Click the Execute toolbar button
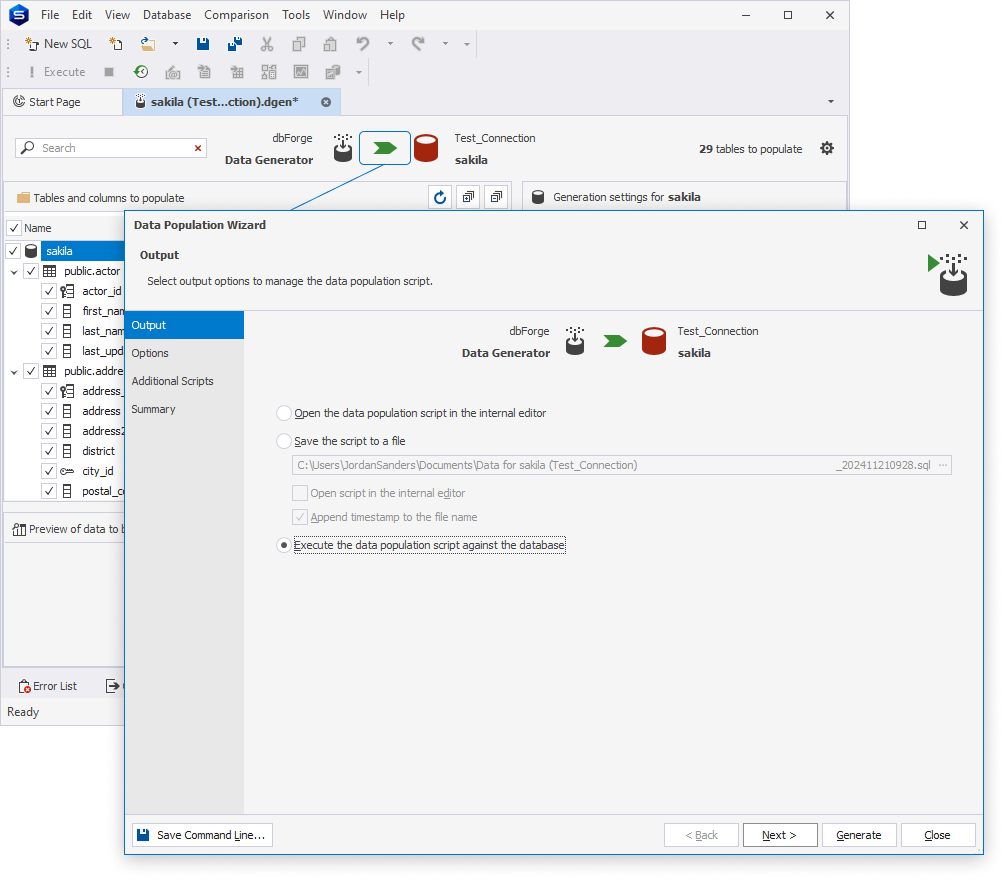Image resolution: width=1004 pixels, height=880 pixels. click(x=57, y=72)
